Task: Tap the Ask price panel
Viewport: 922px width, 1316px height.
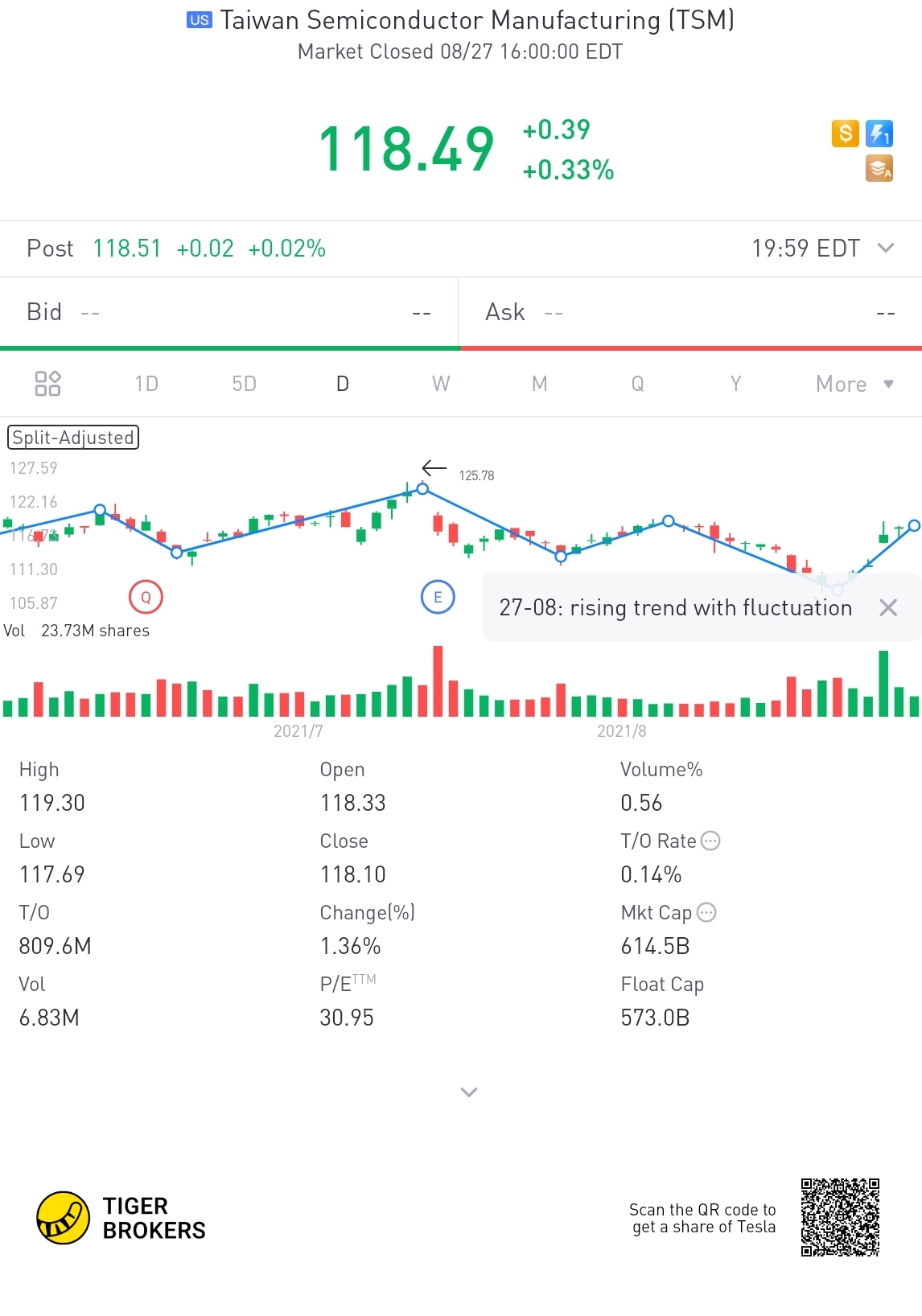Action: 691,312
